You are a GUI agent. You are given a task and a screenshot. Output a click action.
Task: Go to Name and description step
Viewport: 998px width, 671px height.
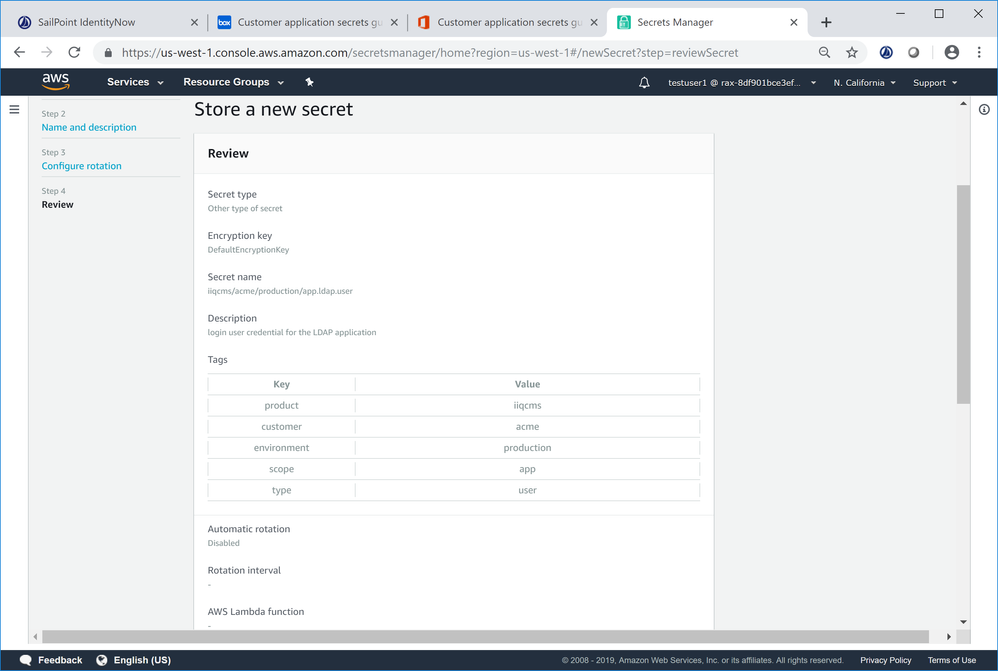pyautogui.click(x=89, y=127)
